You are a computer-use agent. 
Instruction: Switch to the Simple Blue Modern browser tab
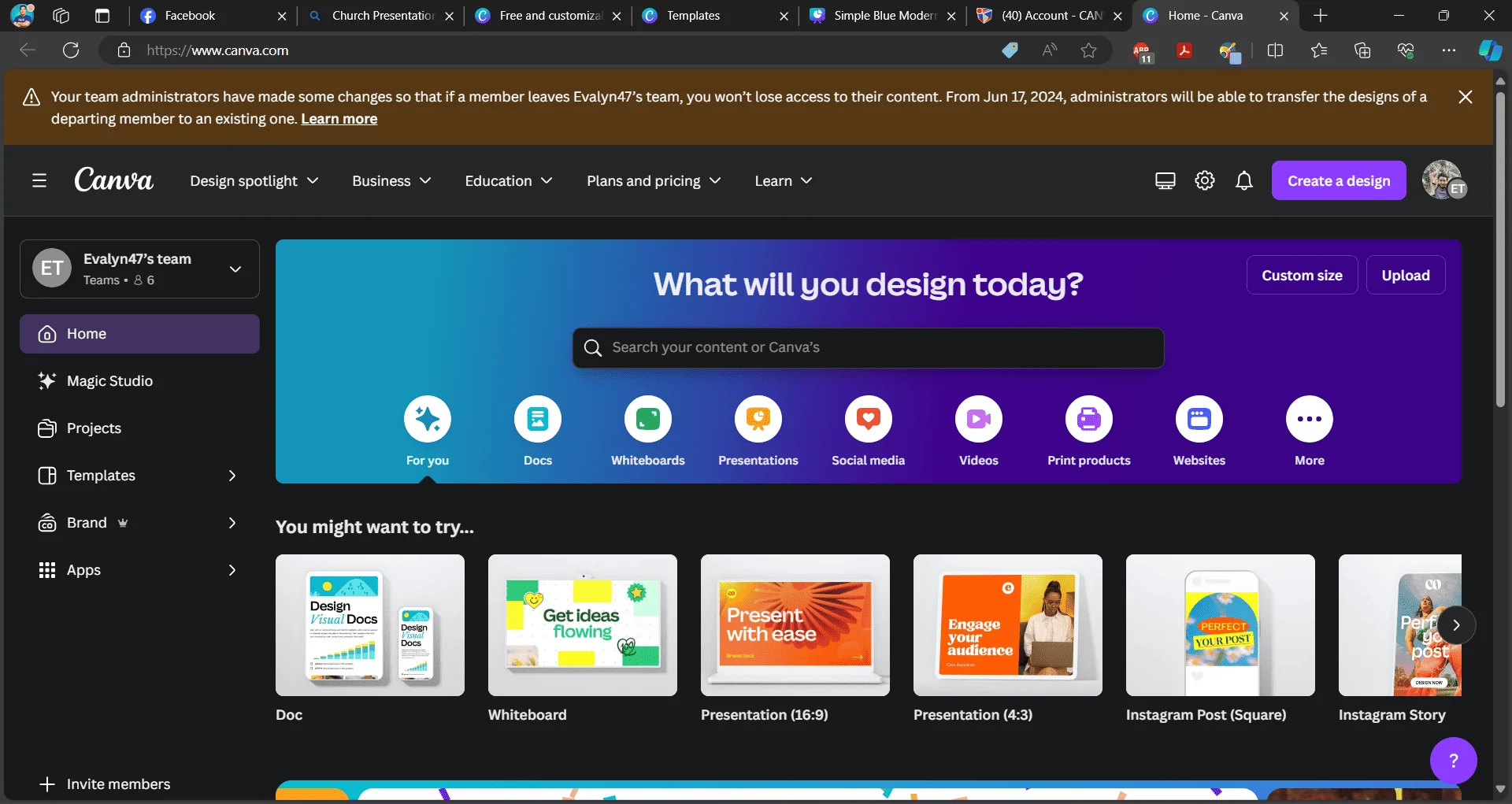884,16
